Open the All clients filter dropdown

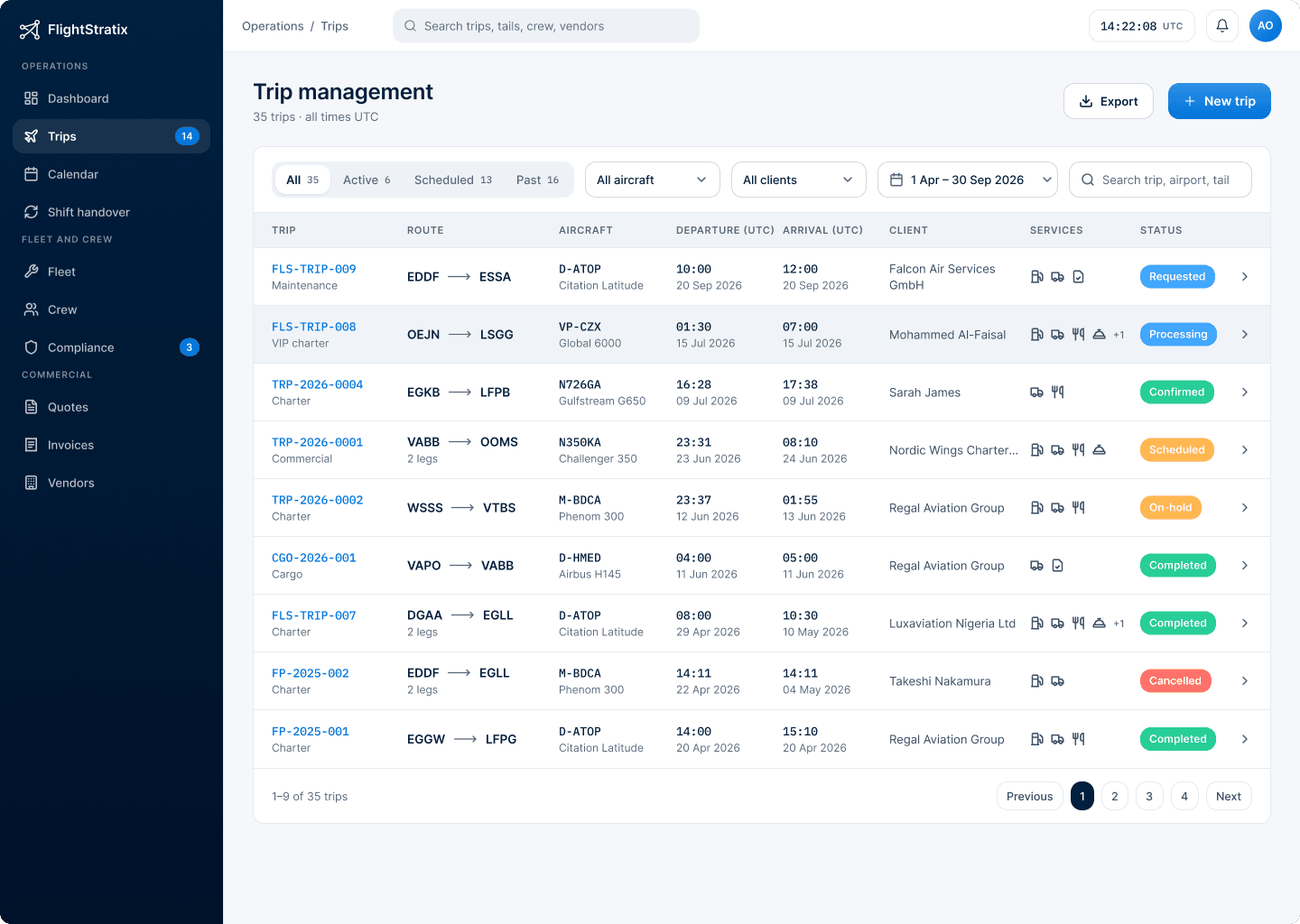click(x=799, y=180)
